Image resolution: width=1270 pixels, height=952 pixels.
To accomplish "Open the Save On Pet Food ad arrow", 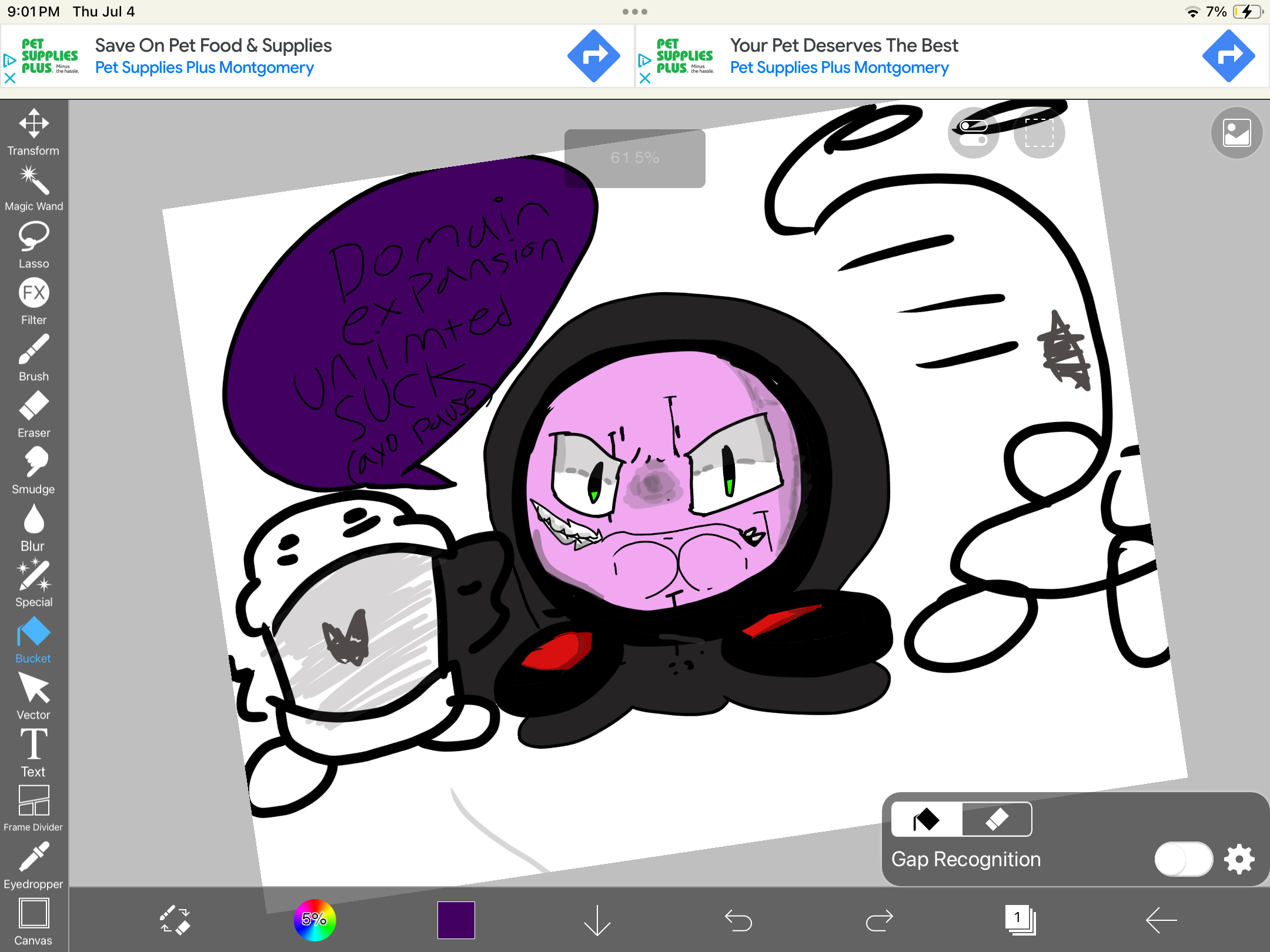I will 594,56.
